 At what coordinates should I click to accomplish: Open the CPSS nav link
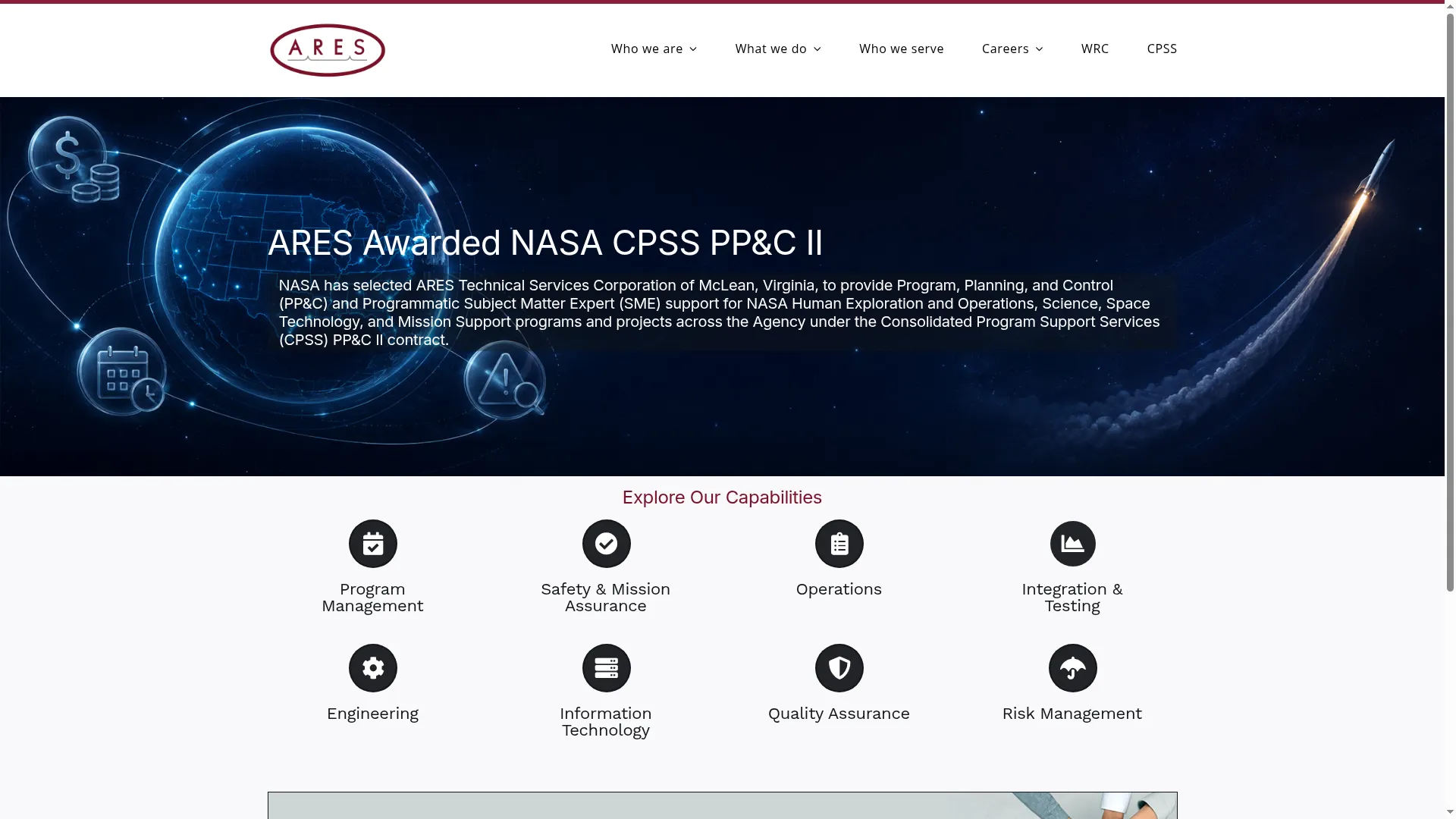tap(1161, 49)
